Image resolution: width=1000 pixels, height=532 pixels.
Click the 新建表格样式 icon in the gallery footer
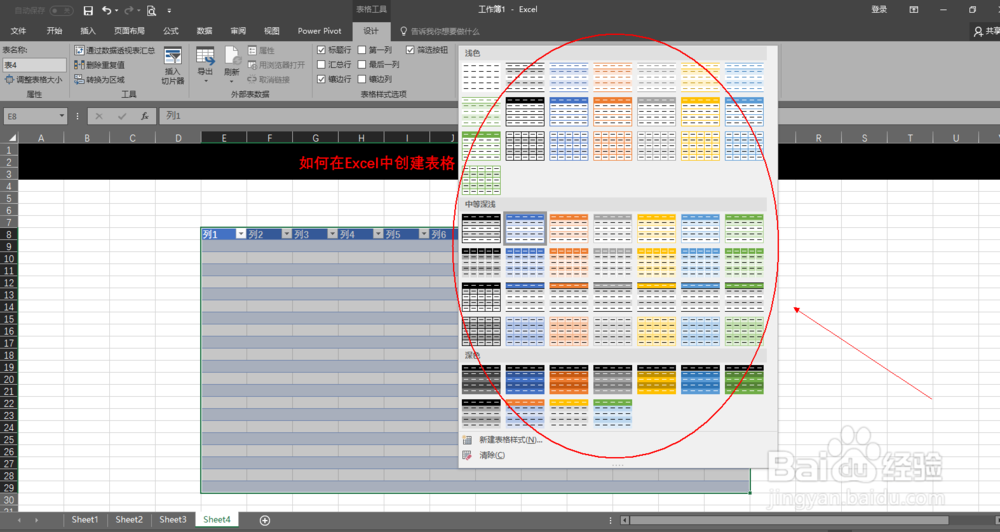467,440
